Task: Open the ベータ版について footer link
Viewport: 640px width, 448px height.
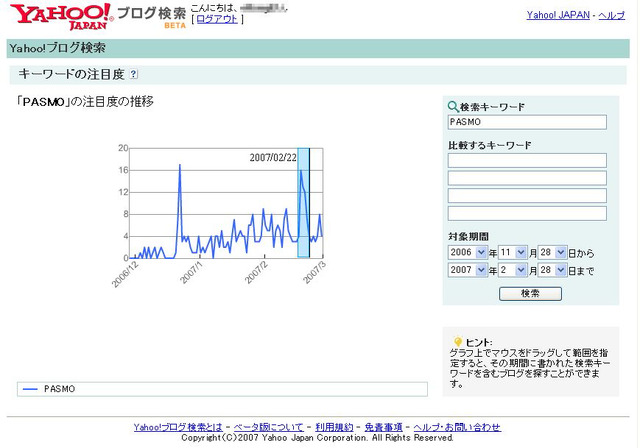Action: pos(269,427)
